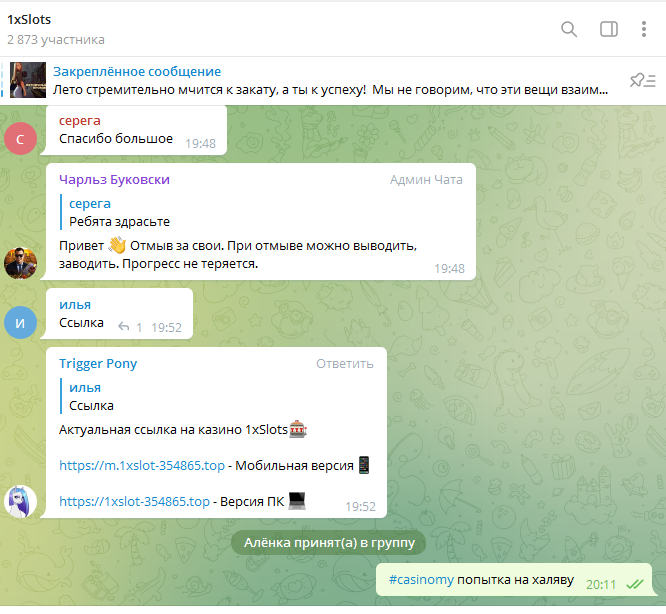Click the 'Алёнка принят(а) в группу' service message

pos(329,543)
